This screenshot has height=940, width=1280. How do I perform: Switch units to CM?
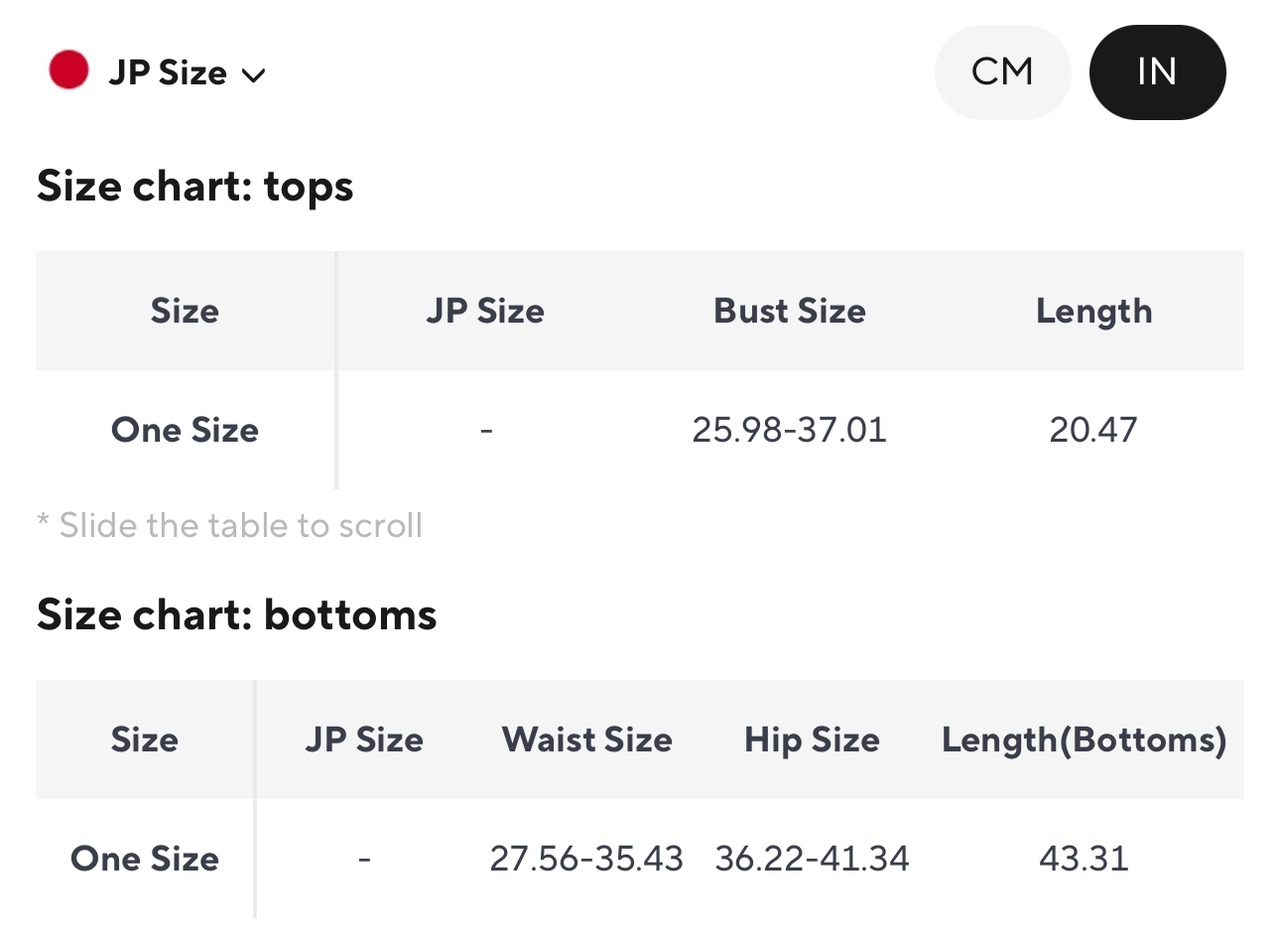pyautogui.click(x=1002, y=72)
